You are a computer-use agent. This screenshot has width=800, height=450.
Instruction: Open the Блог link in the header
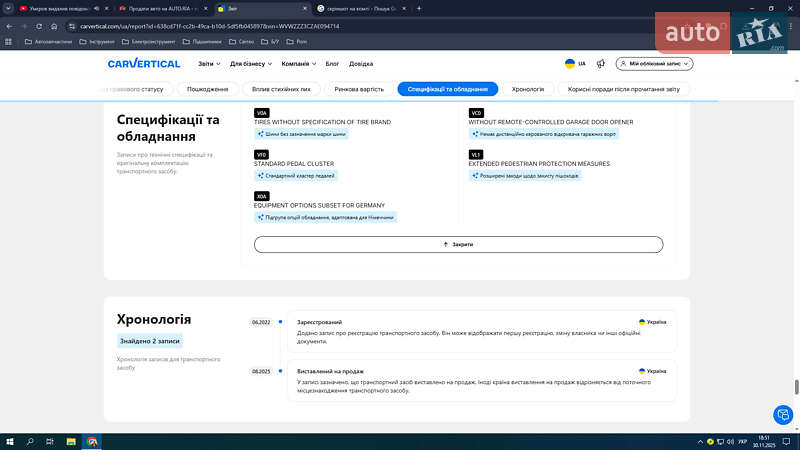332,63
